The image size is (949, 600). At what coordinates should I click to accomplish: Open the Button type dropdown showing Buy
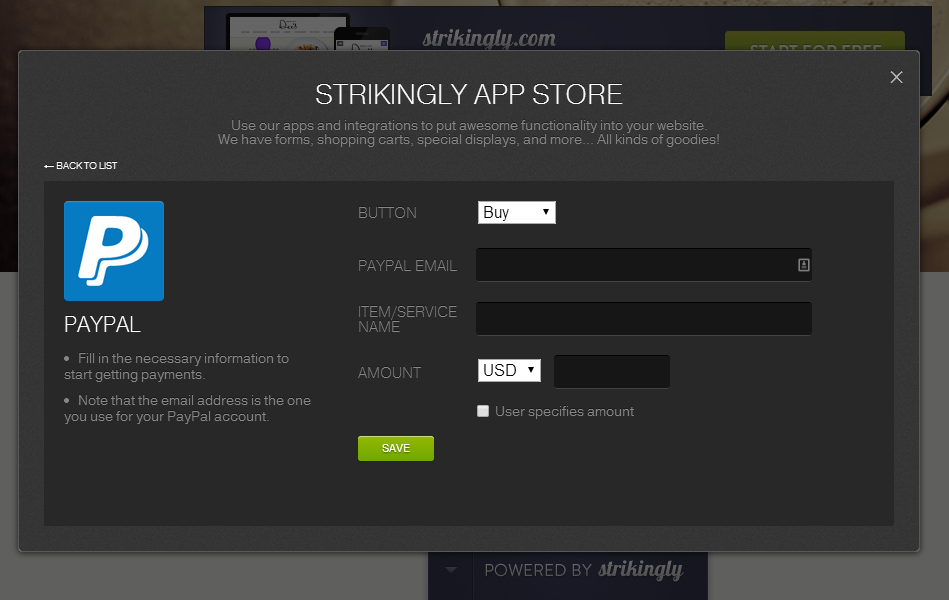(x=516, y=212)
